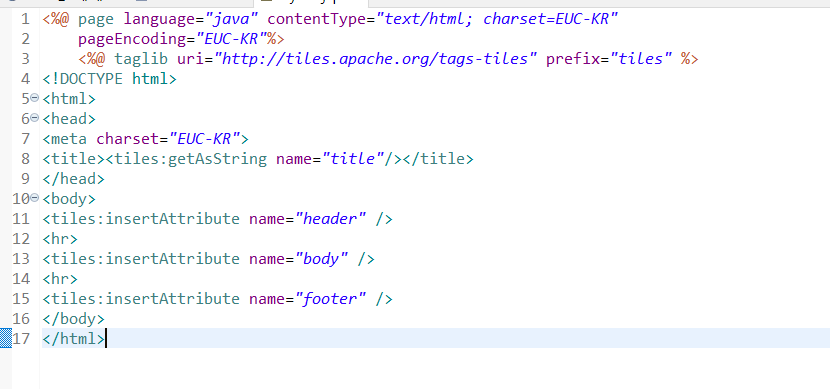Image resolution: width=830 pixels, height=389 pixels.
Task: Click line number 14 in the gutter
Action: (21, 279)
